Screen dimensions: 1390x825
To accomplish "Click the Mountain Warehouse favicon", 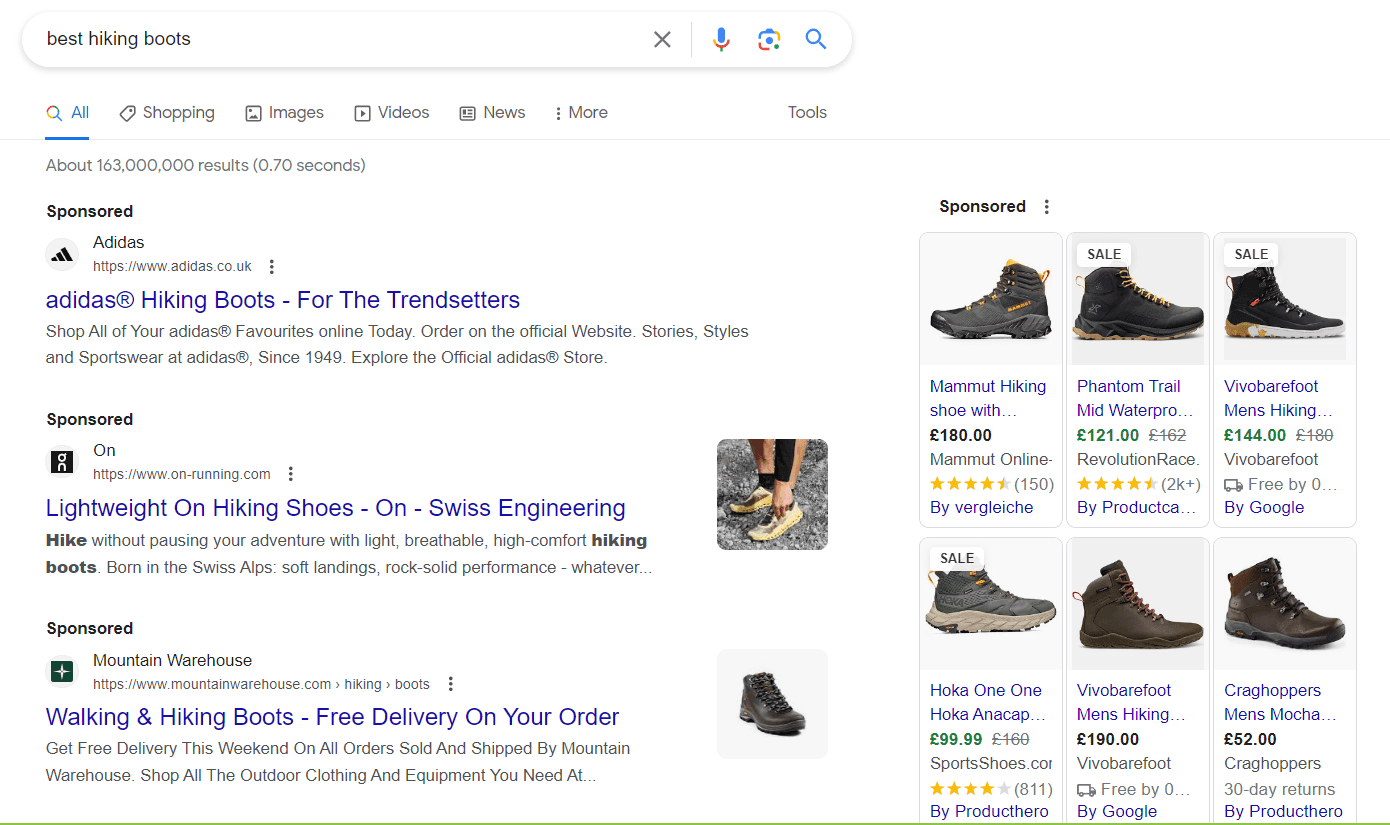I will point(62,671).
